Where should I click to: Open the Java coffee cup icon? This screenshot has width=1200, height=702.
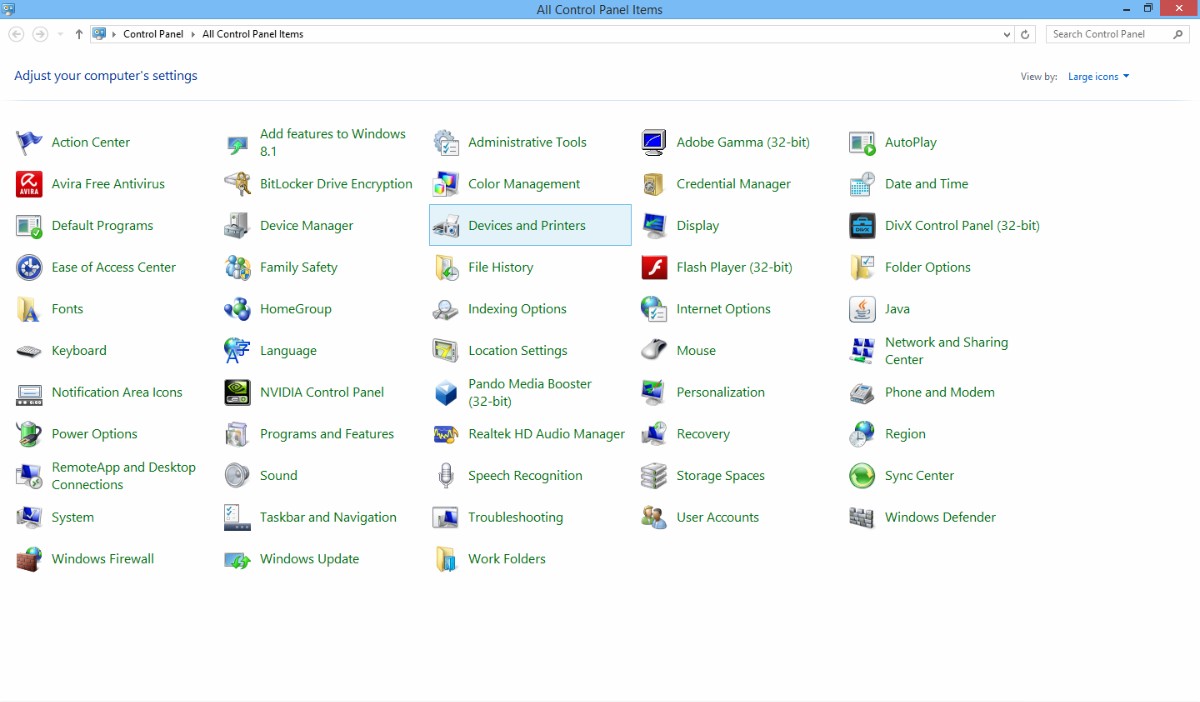click(x=862, y=309)
